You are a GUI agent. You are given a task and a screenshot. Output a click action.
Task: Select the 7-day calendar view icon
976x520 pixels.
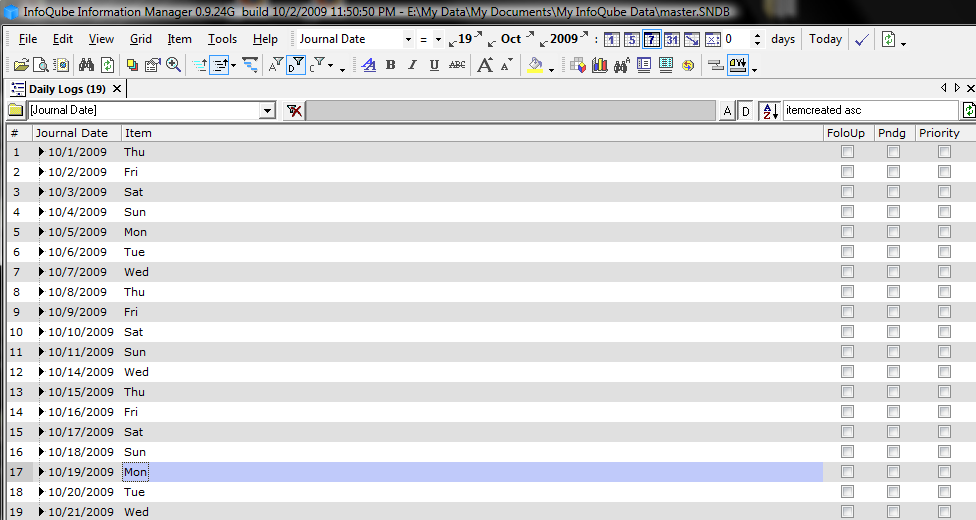pos(652,40)
